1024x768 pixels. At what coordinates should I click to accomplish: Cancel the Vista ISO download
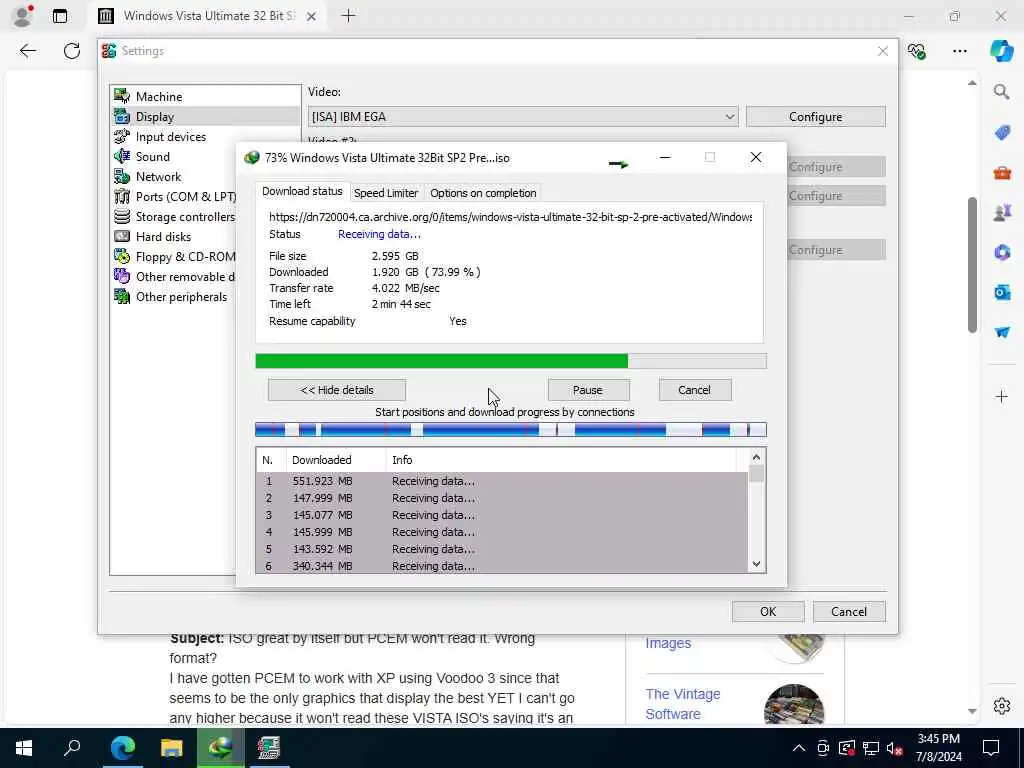click(x=695, y=390)
